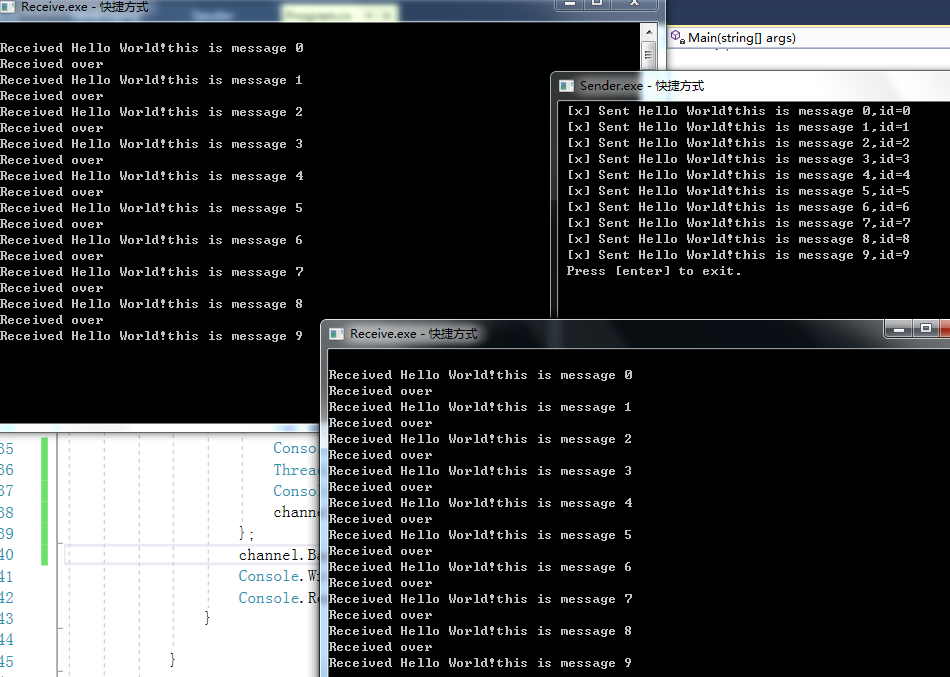The height and width of the screenshot is (677, 950).
Task: Click 'message 1' line in back Receive.exe window
Action: pos(151,80)
